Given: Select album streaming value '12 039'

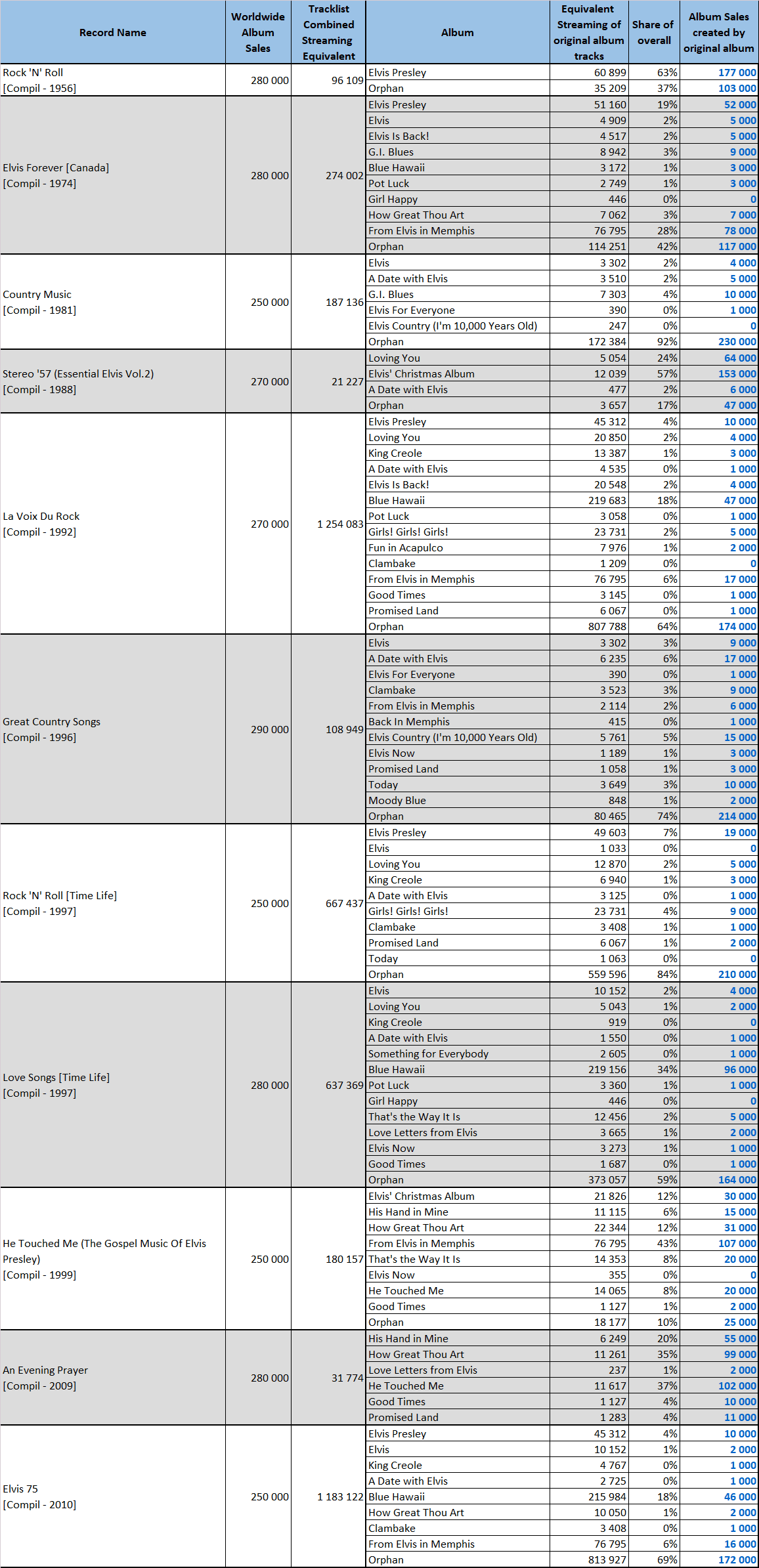Looking at the screenshot, I should click(610, 373).
